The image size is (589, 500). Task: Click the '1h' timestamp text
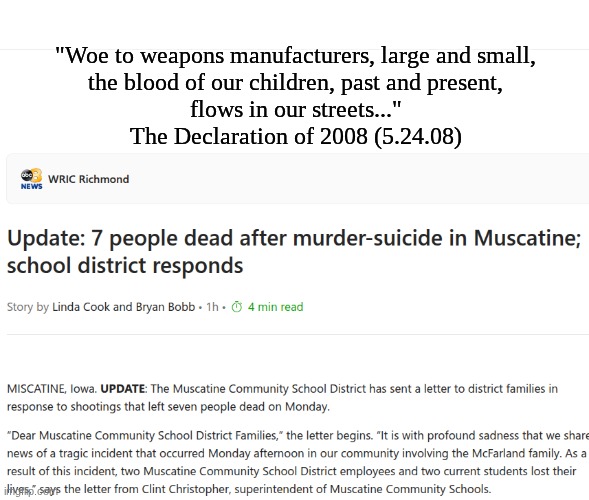coord(212,307)
